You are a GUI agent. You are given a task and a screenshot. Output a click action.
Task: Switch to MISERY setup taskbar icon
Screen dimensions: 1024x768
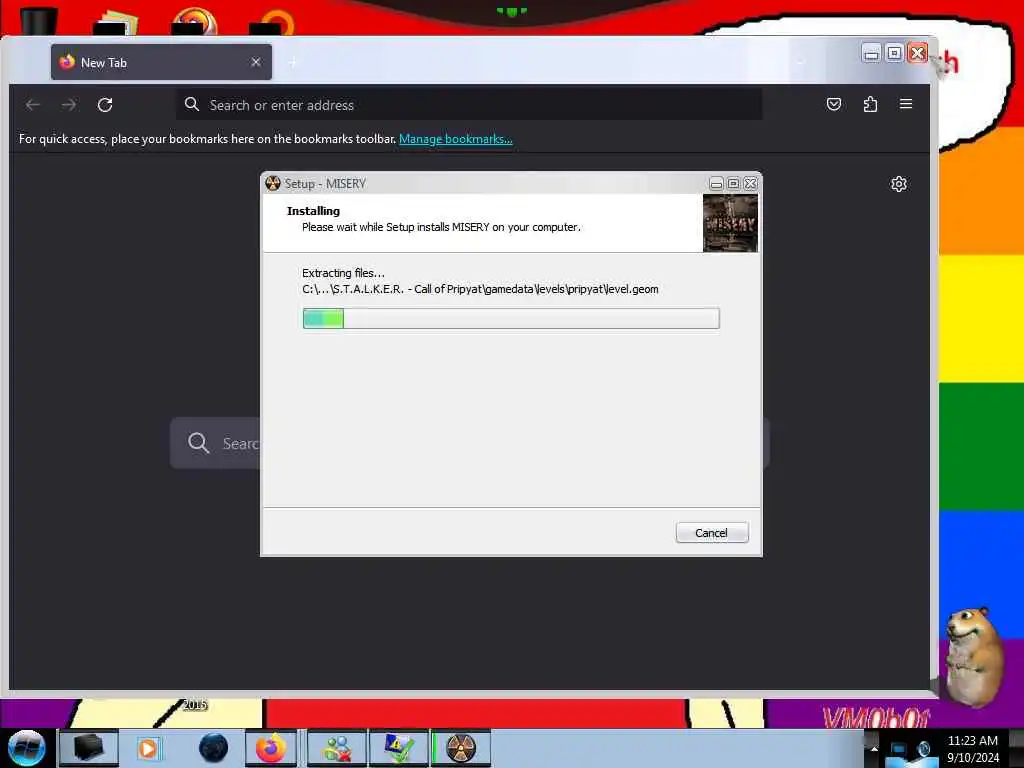point(460,748)
